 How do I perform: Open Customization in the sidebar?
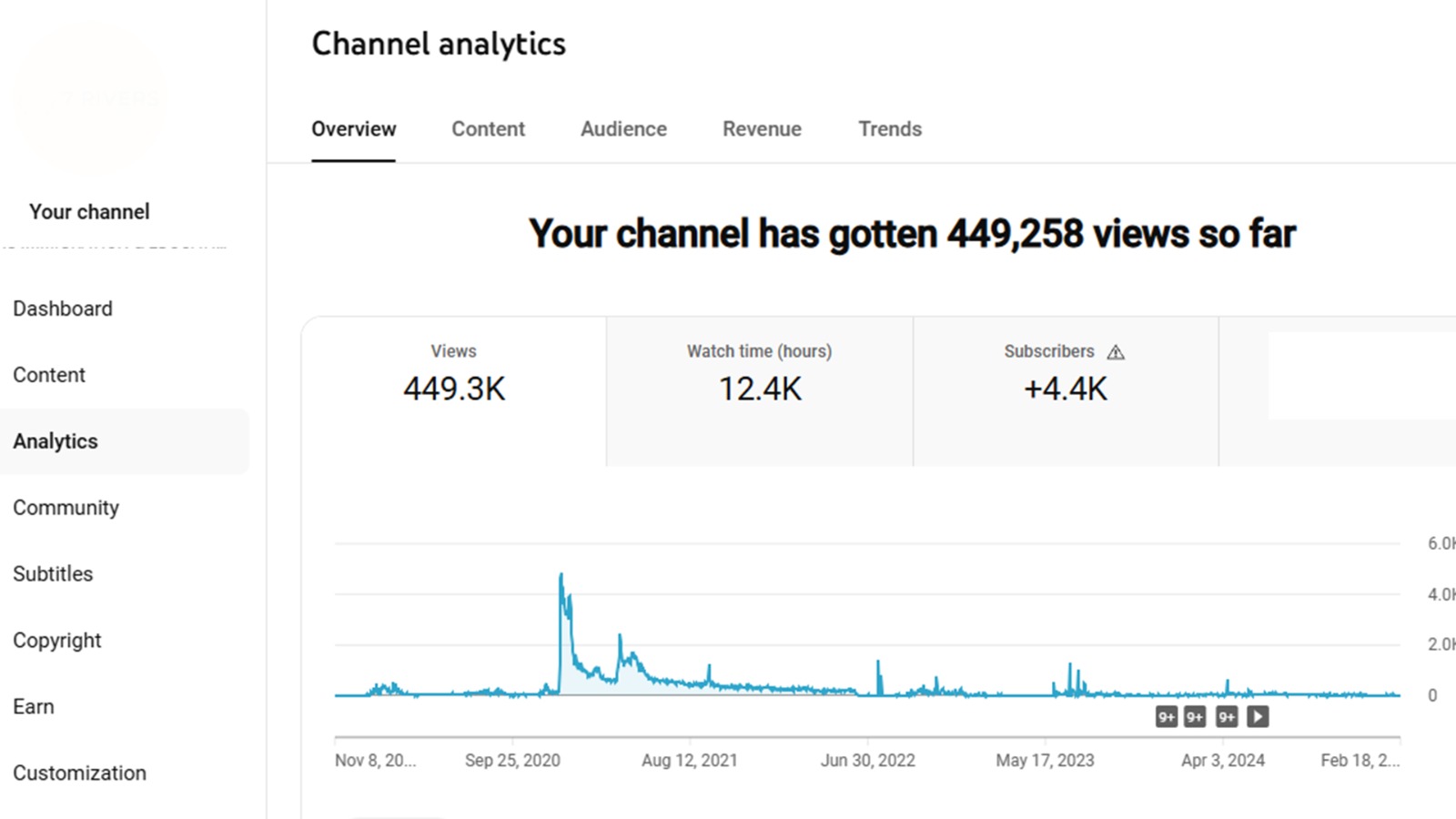[x=79, y=773]
